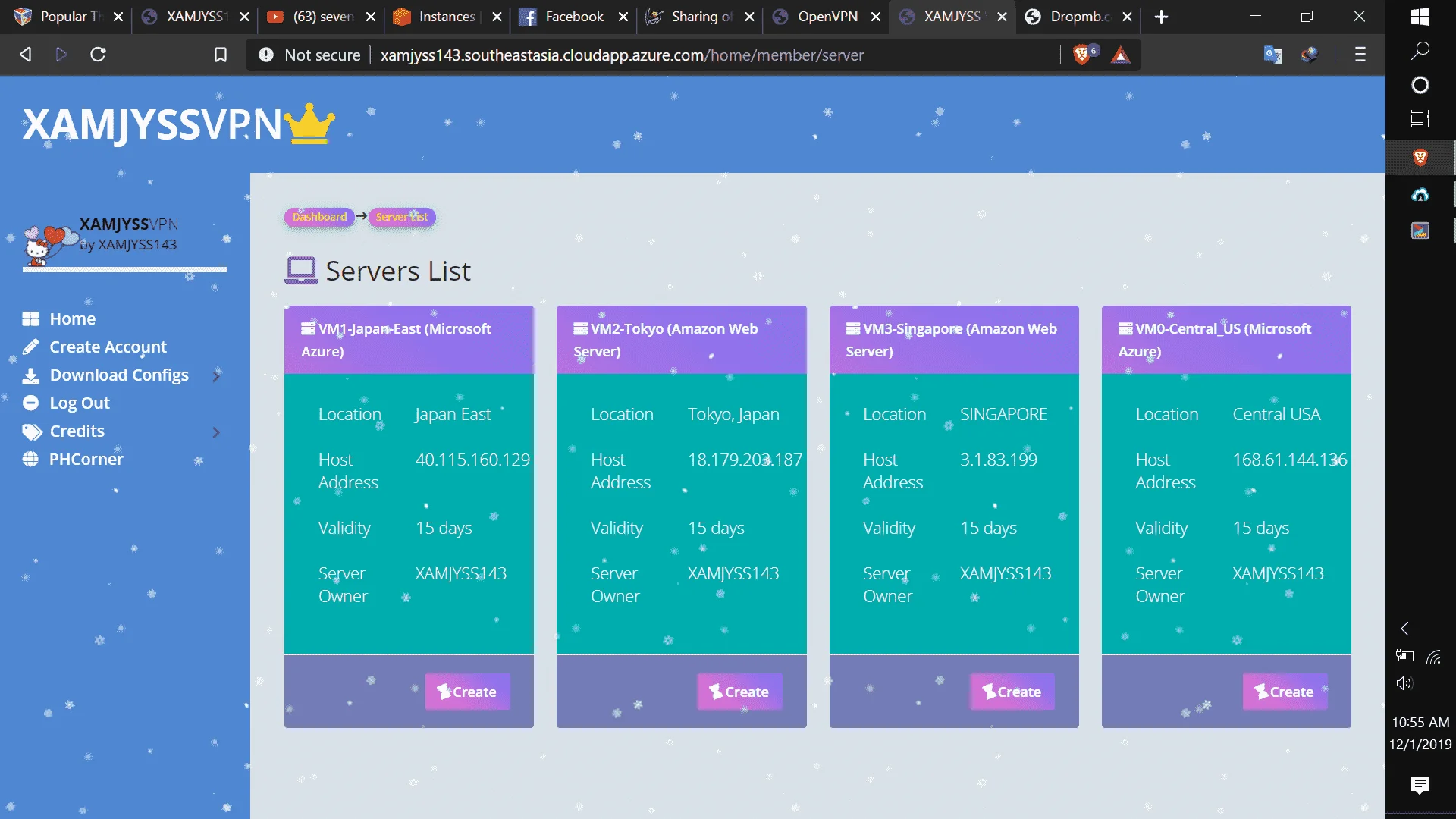
Task: Click the browser forward arrow
Action: pos(61,55)
